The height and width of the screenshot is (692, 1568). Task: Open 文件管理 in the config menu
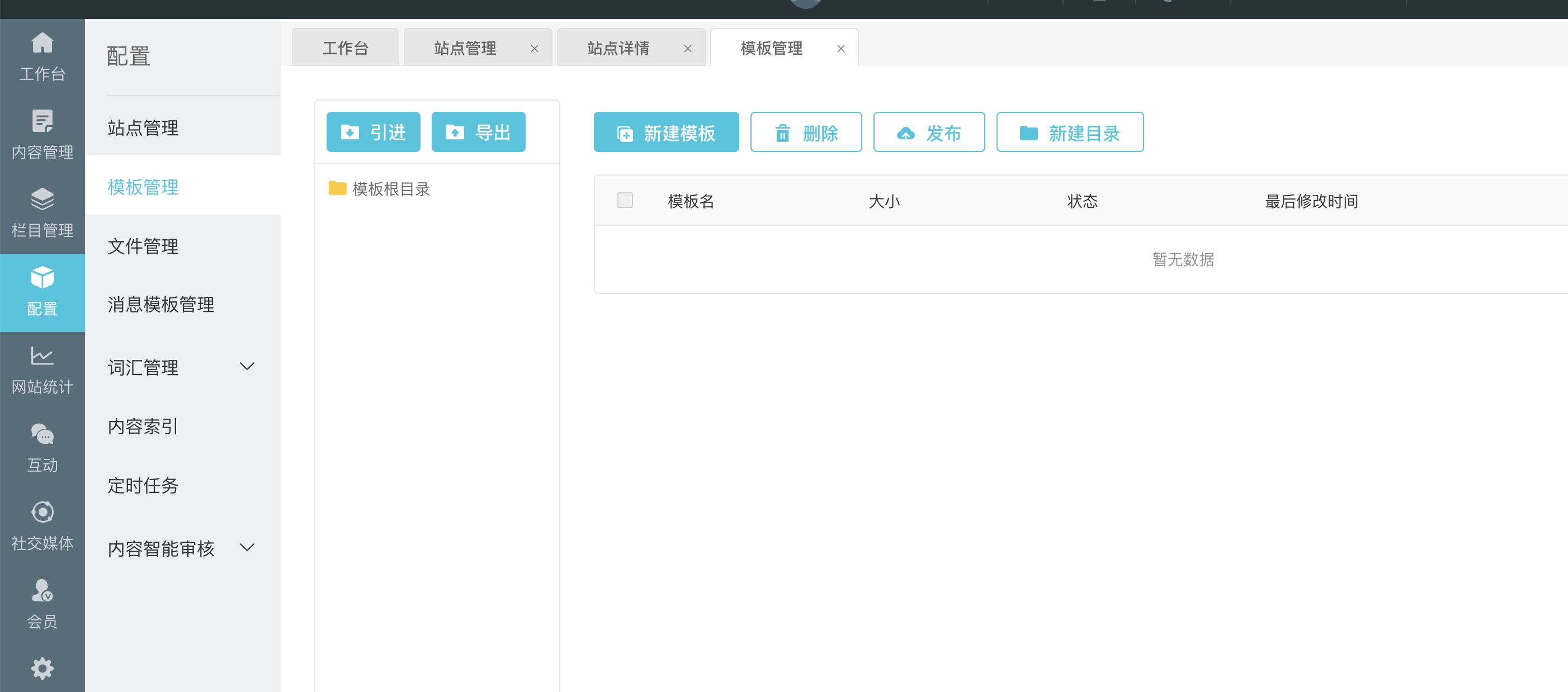143,247
